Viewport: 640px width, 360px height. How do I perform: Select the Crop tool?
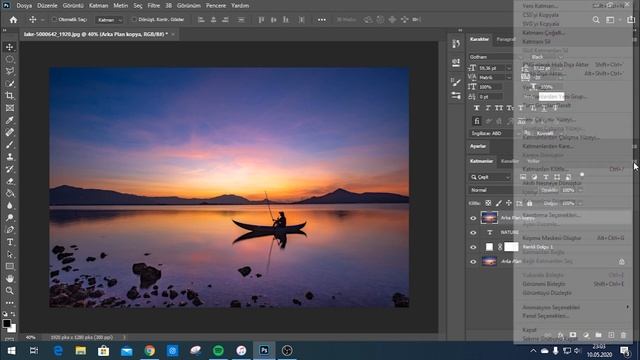[9, 96]
